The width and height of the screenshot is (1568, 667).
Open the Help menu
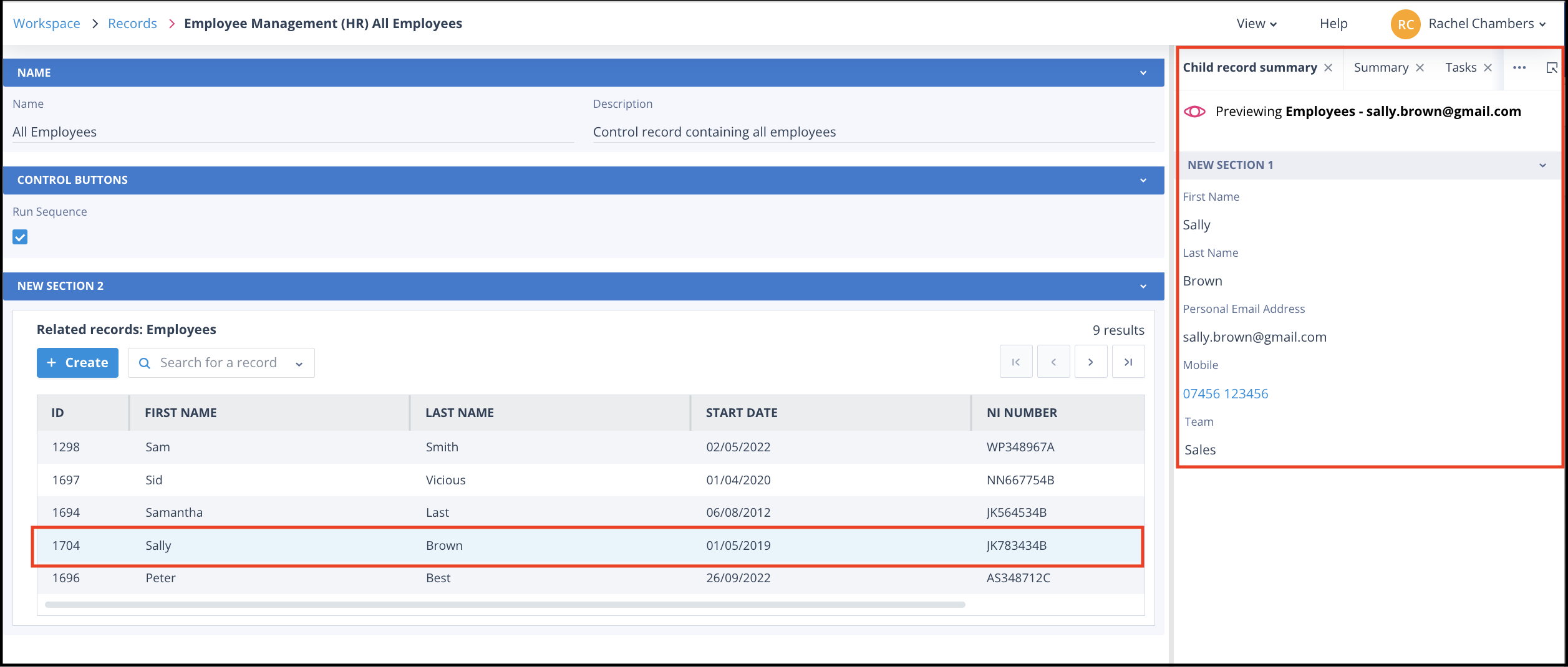click(x=1333, y=24)
